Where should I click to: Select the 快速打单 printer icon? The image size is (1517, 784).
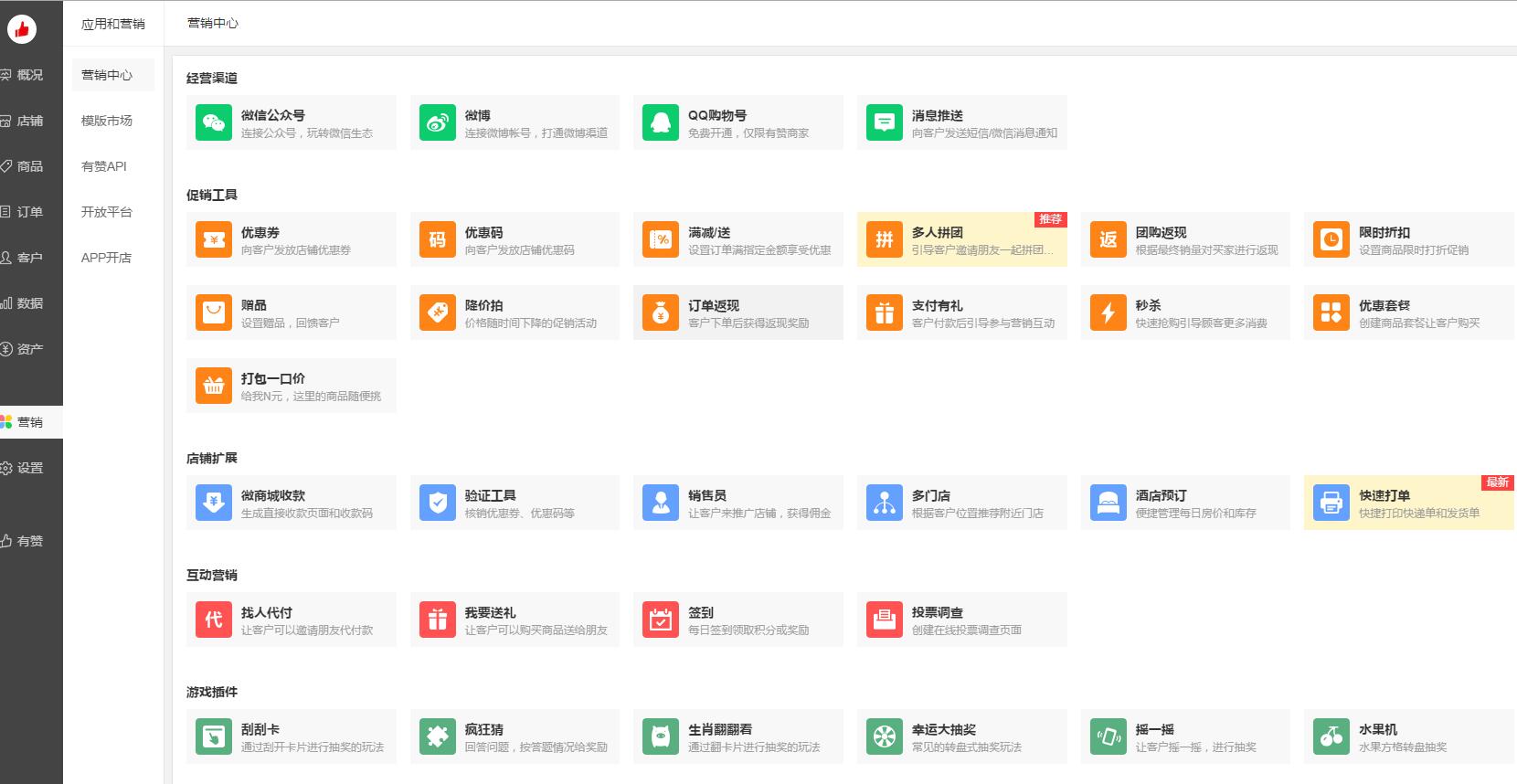click(x=1331, y=503)
